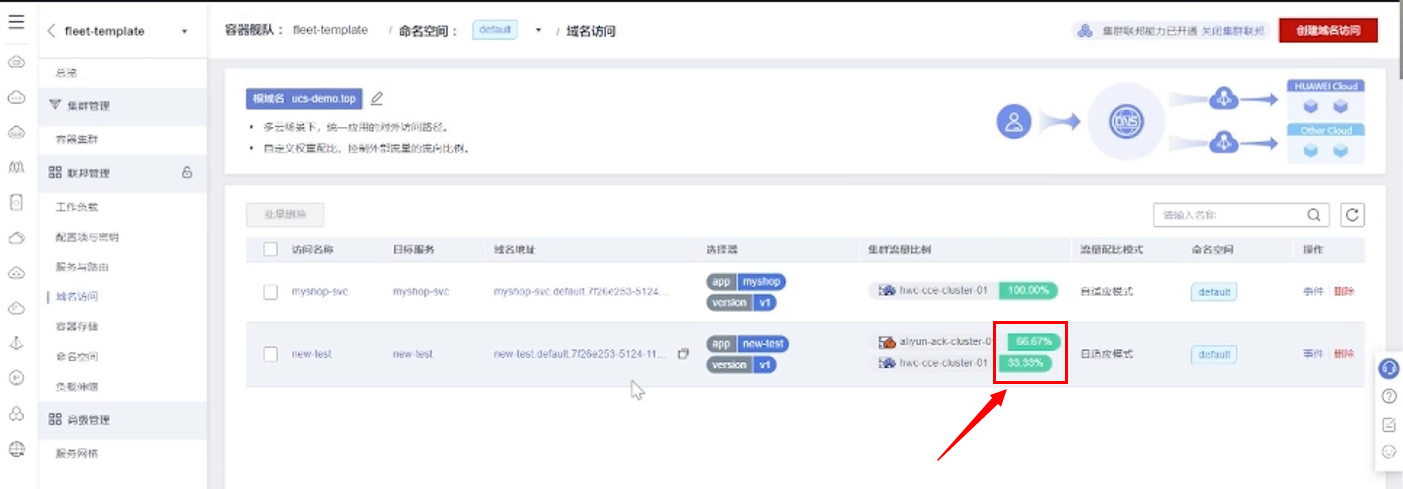
Task: Open the feedback edit icon on right edge
Action: (1388, 424)
